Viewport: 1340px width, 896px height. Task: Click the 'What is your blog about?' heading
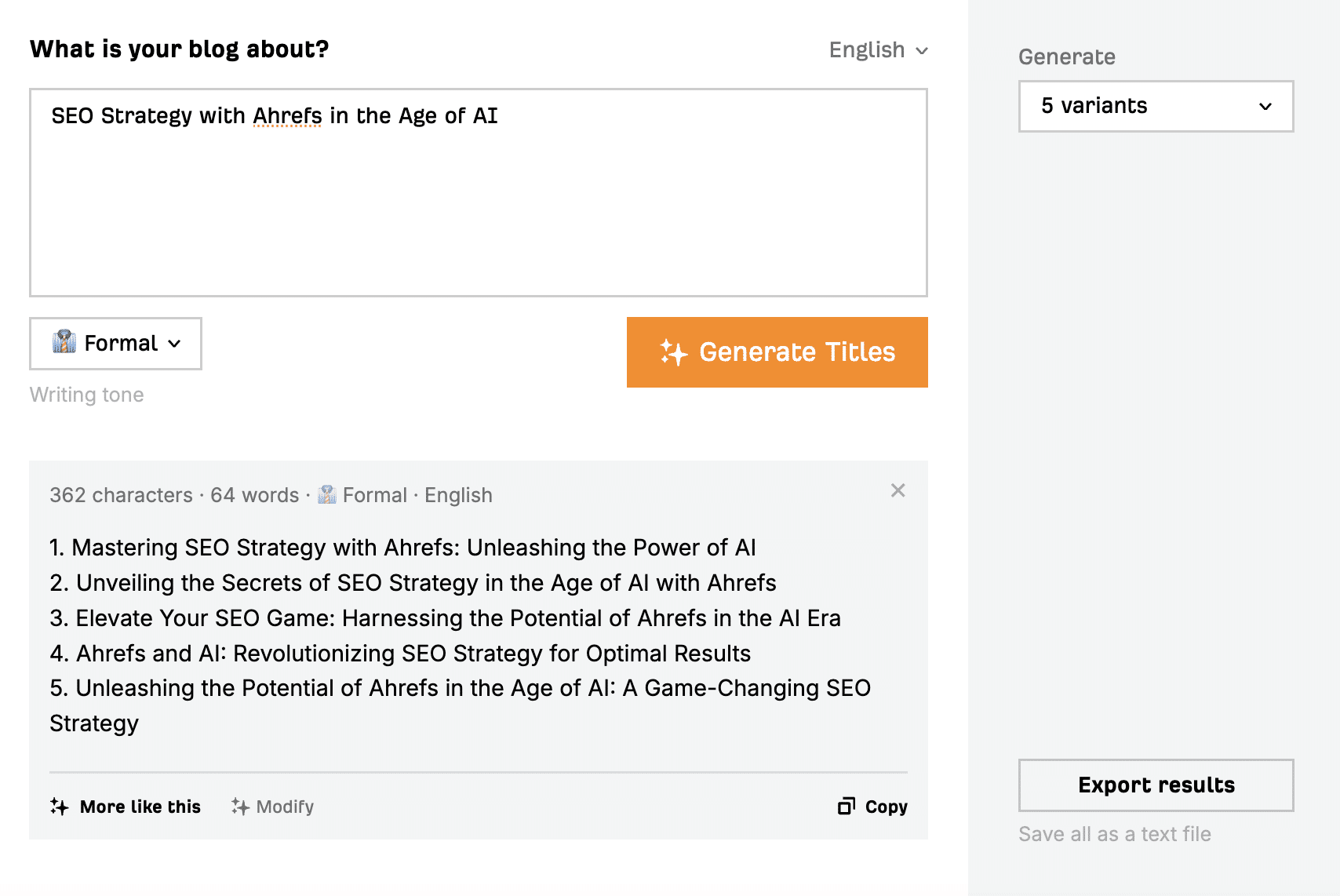[x=180, y=49]
